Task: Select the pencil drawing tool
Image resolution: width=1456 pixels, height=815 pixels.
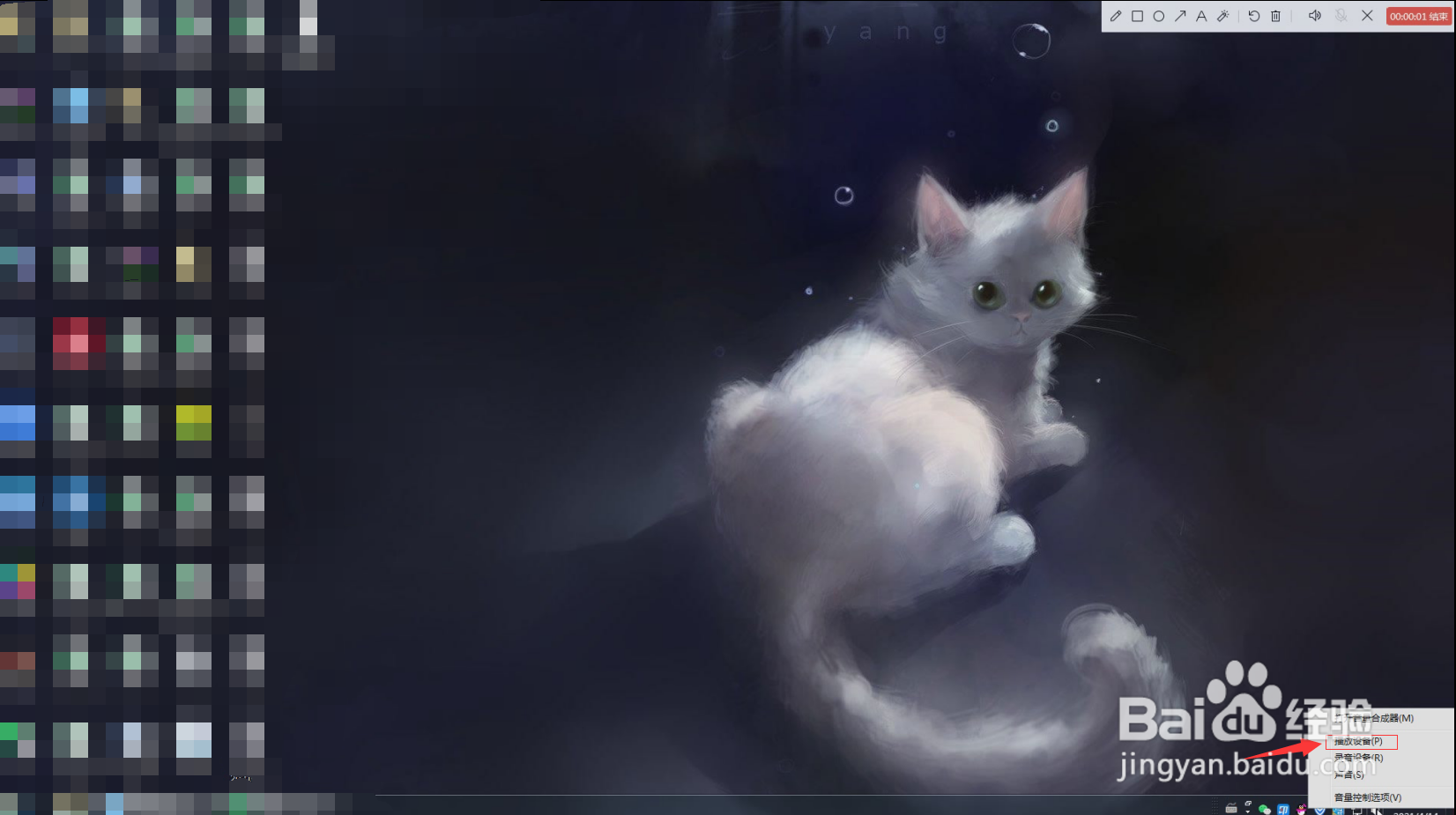Action: click(x=1116, y=16)
